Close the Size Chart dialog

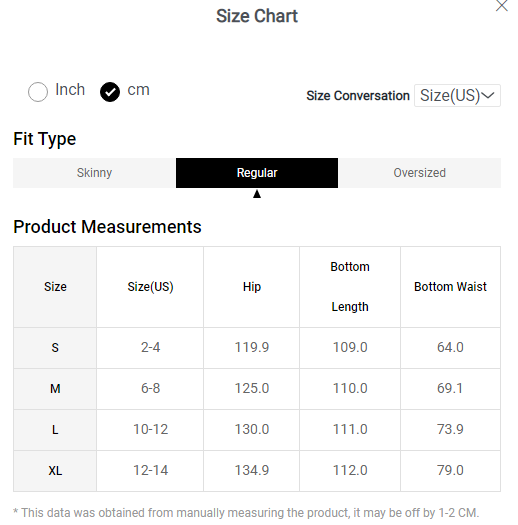pos(501,6)
